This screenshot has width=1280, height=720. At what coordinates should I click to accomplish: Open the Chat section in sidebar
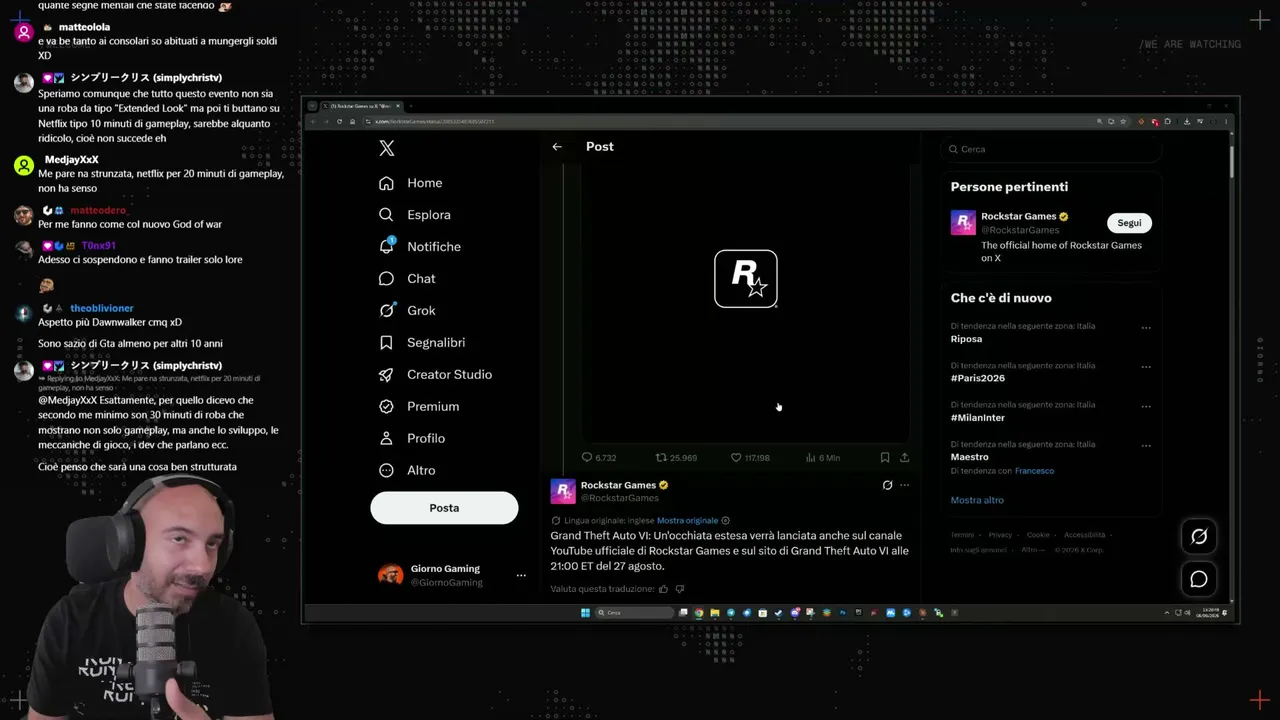407,278
